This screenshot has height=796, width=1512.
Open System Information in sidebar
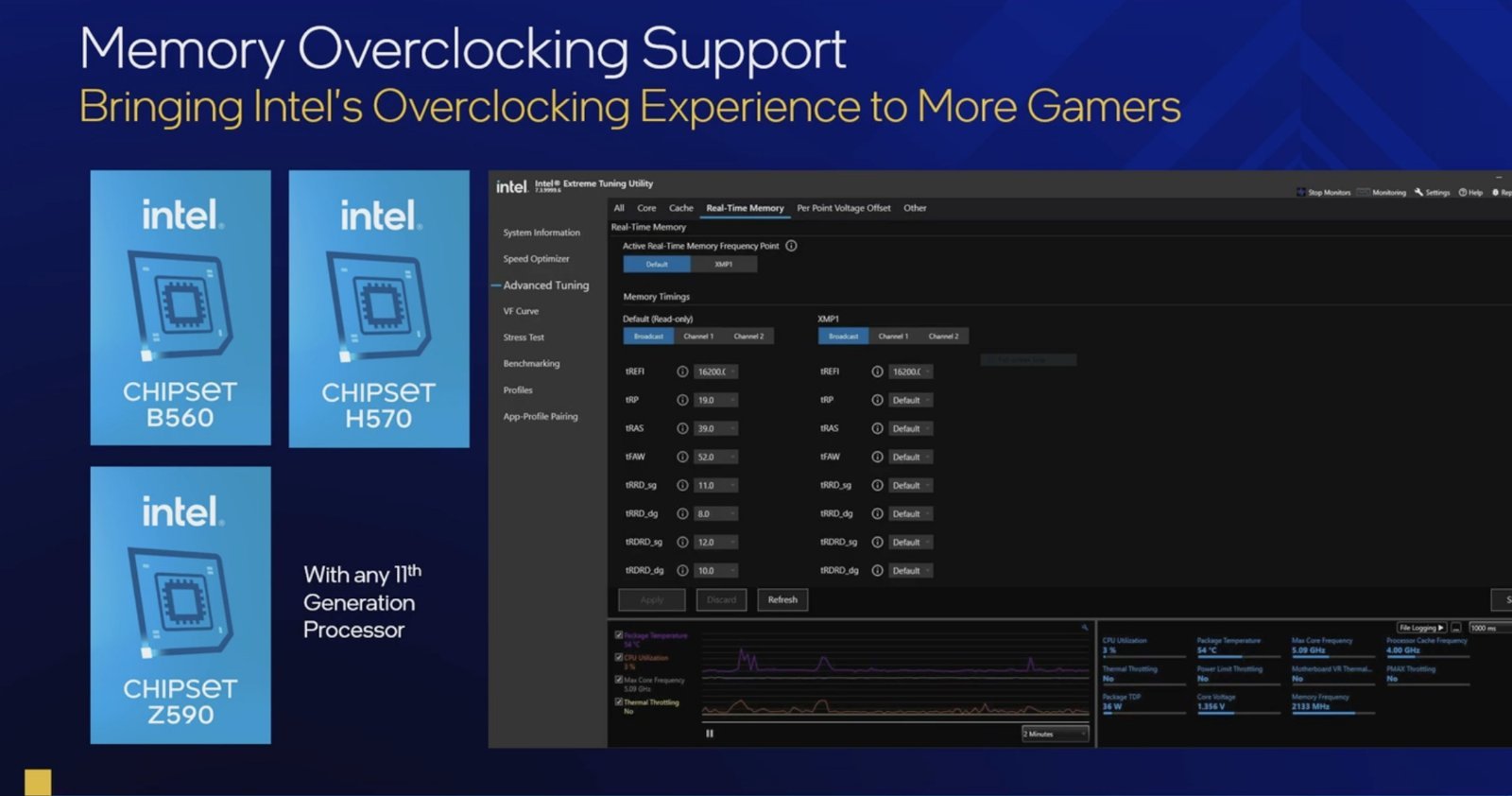pos(541,233)
